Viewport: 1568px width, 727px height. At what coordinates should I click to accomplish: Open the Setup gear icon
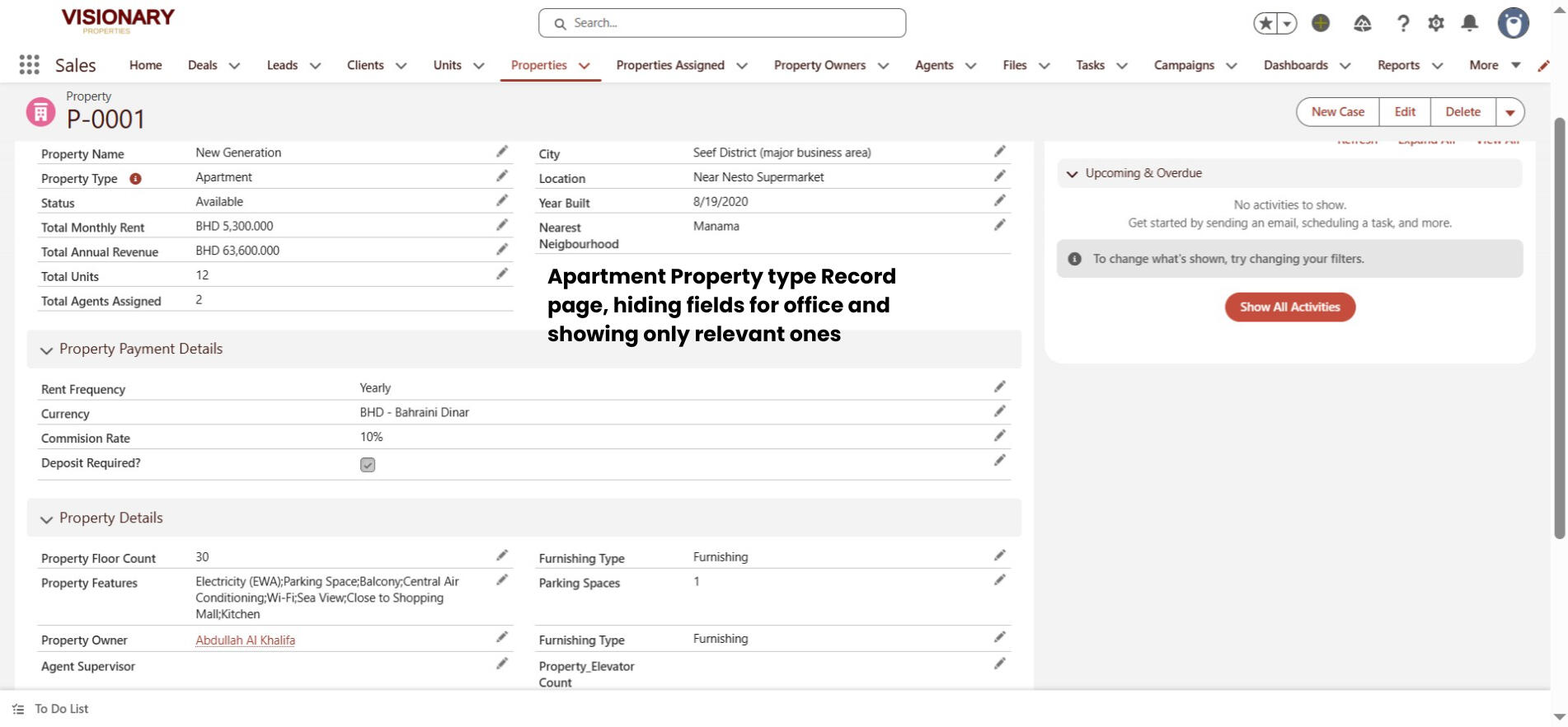[1435, 23]
